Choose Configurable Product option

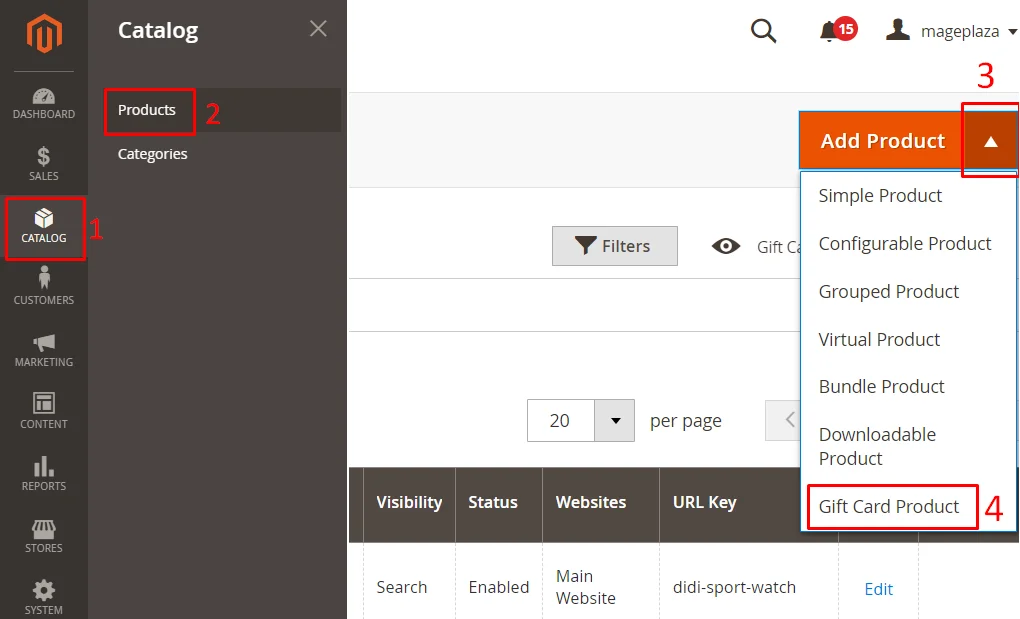pos(905,244)
